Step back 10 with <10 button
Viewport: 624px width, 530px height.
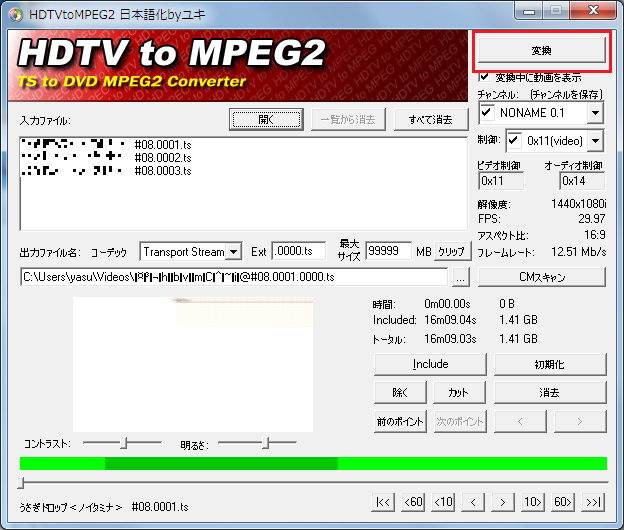pyautogui.click(x=443, y=501)
